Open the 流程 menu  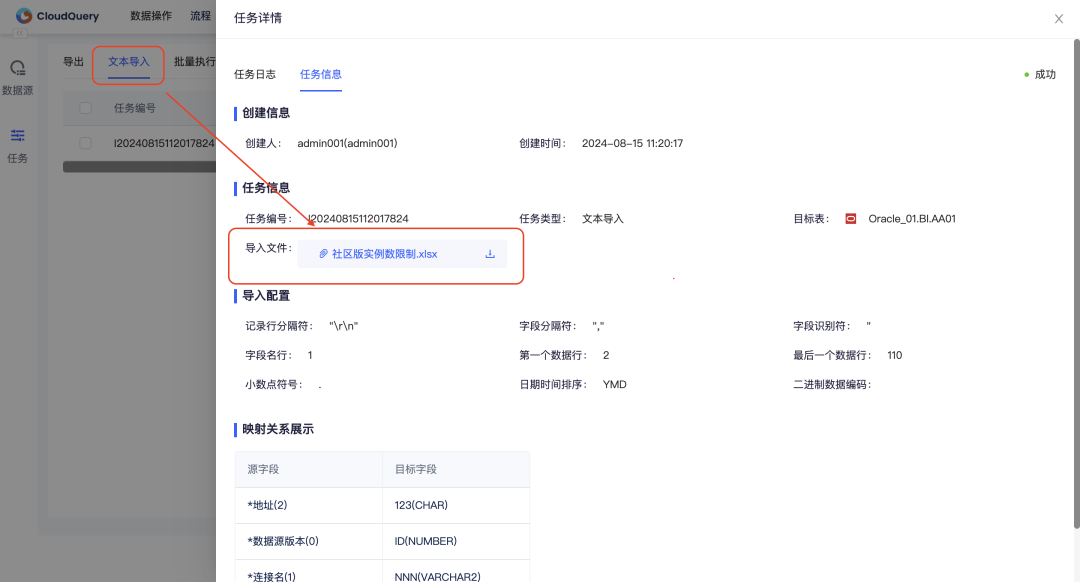[x=200, y=15]
